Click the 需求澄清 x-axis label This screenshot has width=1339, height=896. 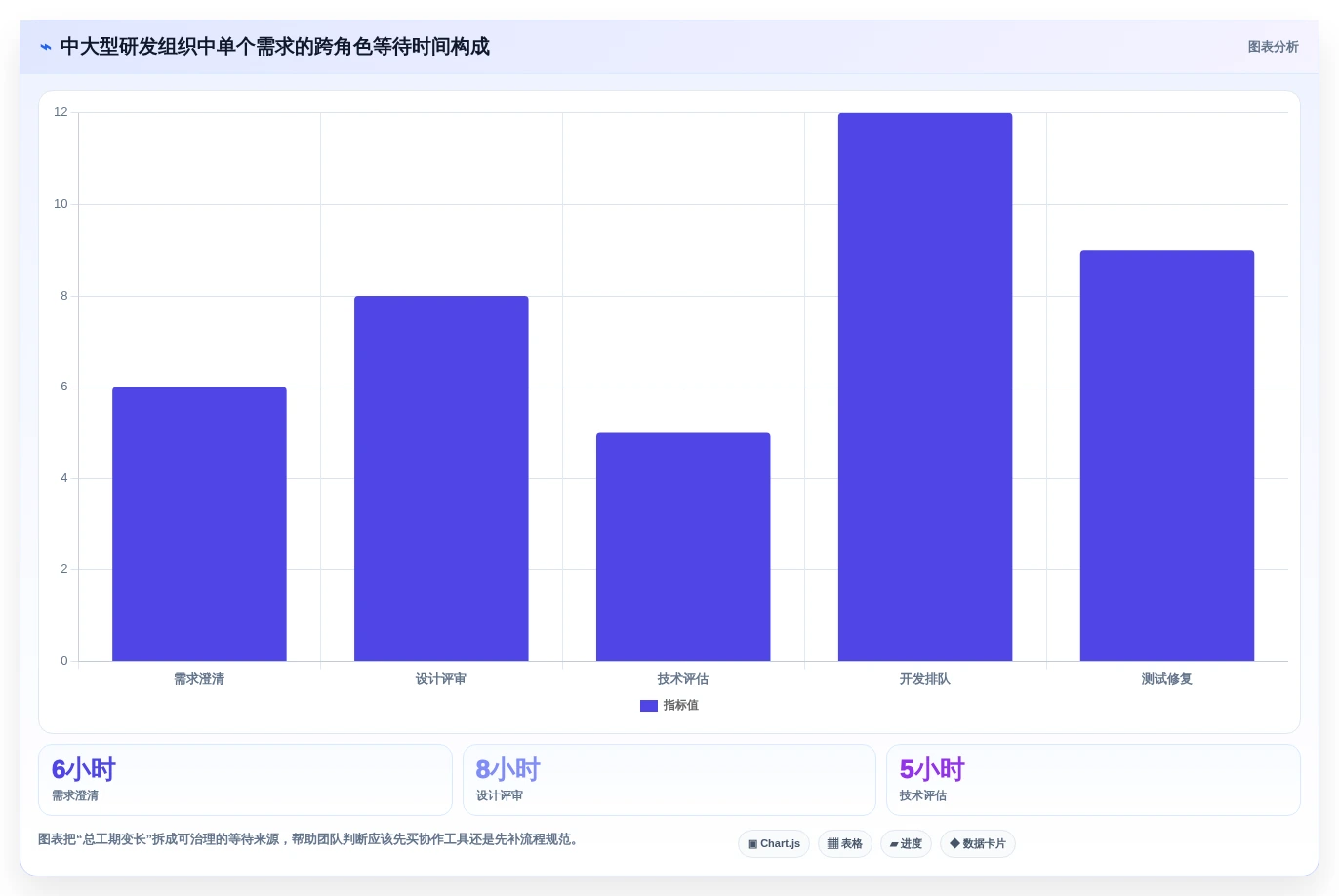point(199,679)
